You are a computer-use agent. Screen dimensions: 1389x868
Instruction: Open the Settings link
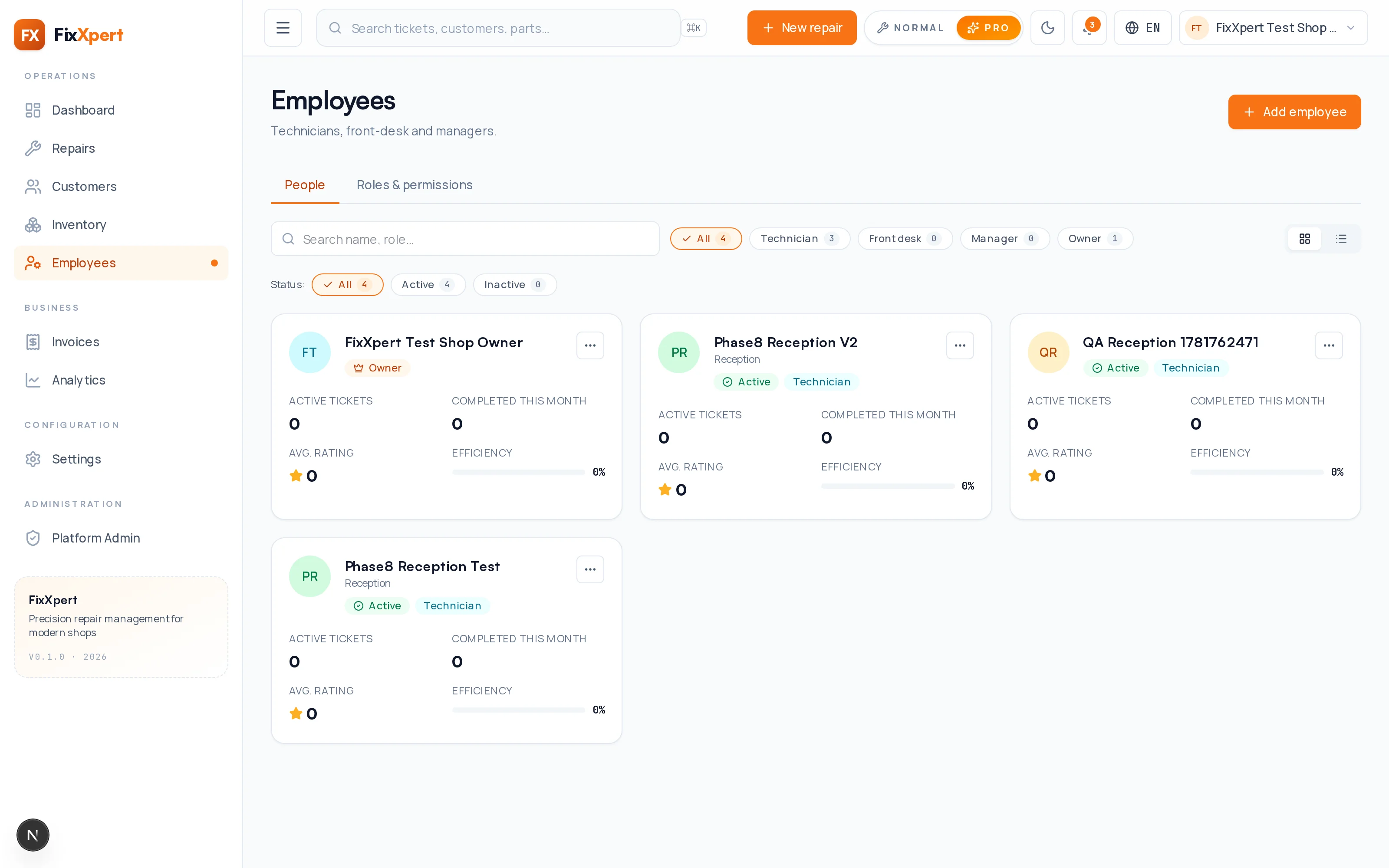pos(121,459)
